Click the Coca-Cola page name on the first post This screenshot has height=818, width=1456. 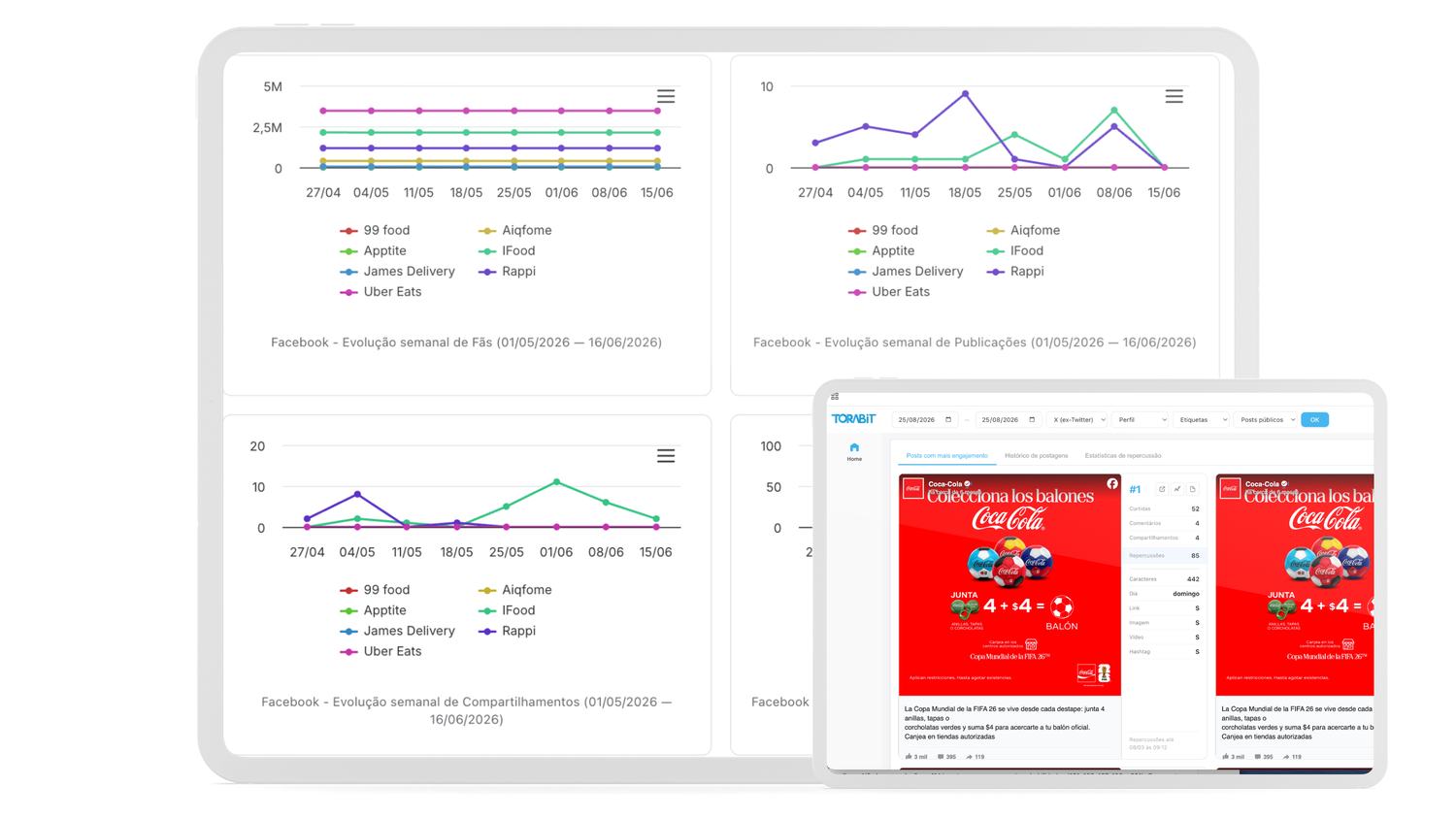(944, 483)
